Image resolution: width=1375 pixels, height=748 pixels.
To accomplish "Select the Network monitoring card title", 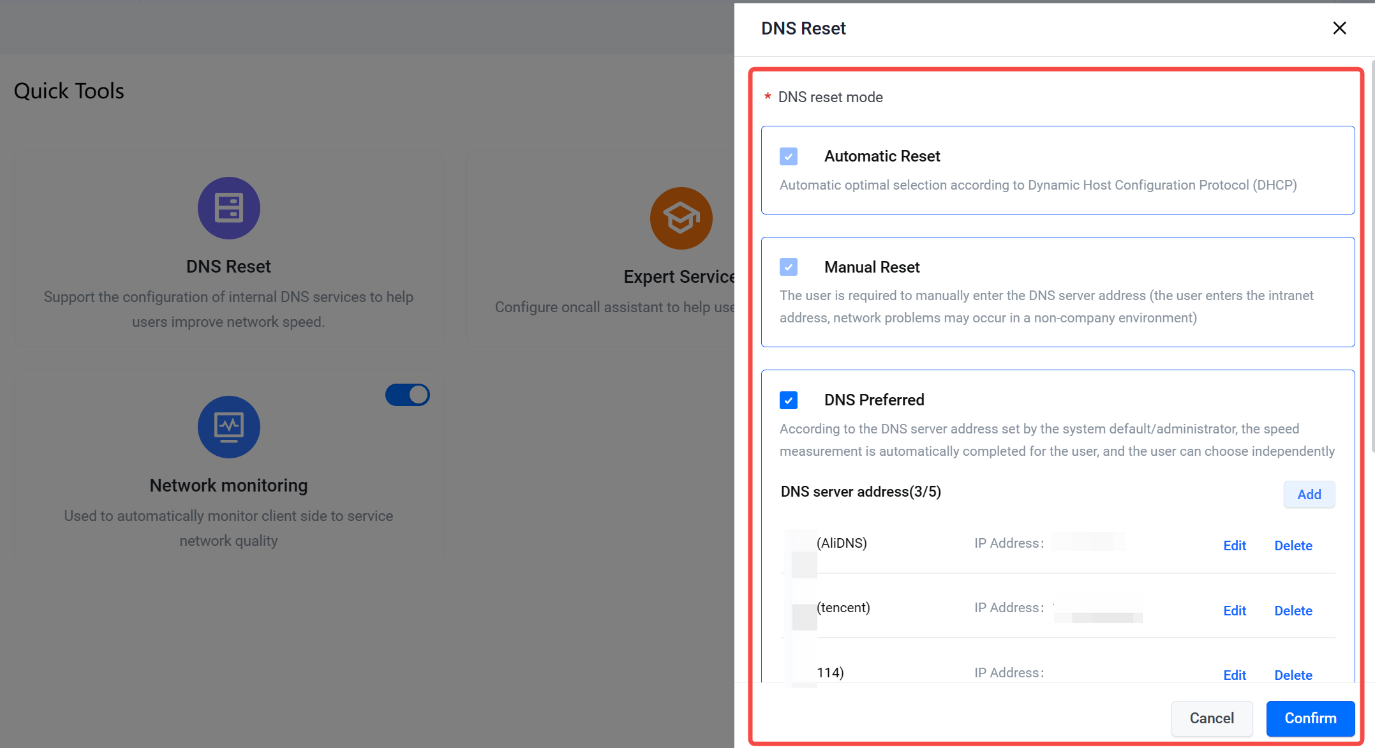I will (x=229, y=486).
